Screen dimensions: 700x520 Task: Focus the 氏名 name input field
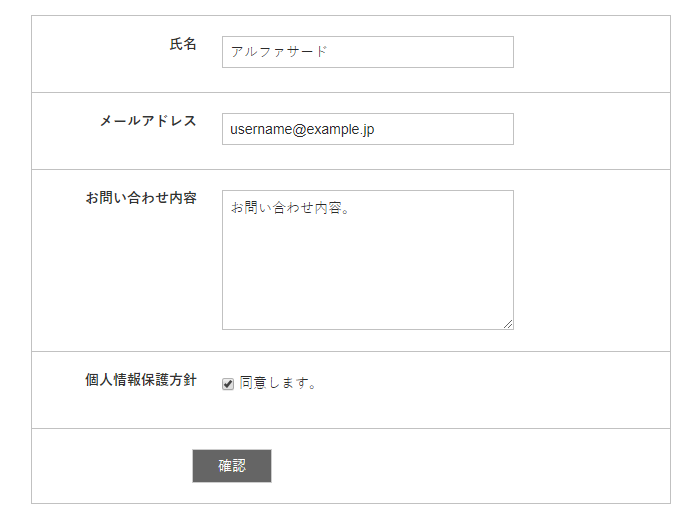[x=368, y=52]
